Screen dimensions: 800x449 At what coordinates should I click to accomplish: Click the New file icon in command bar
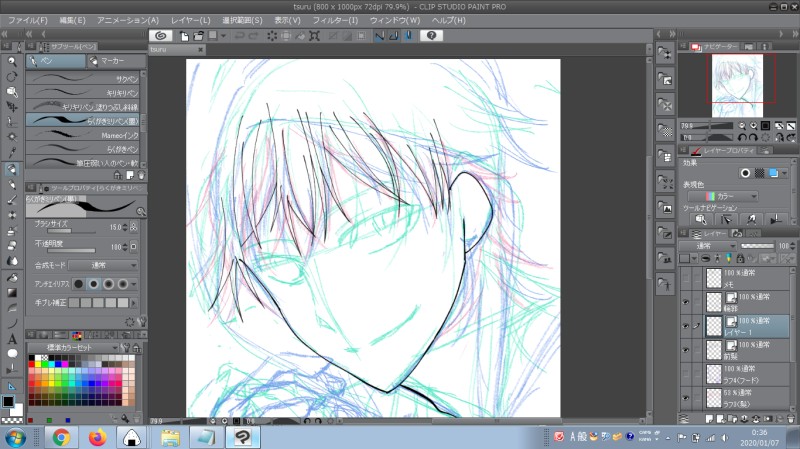pos(184,36)
